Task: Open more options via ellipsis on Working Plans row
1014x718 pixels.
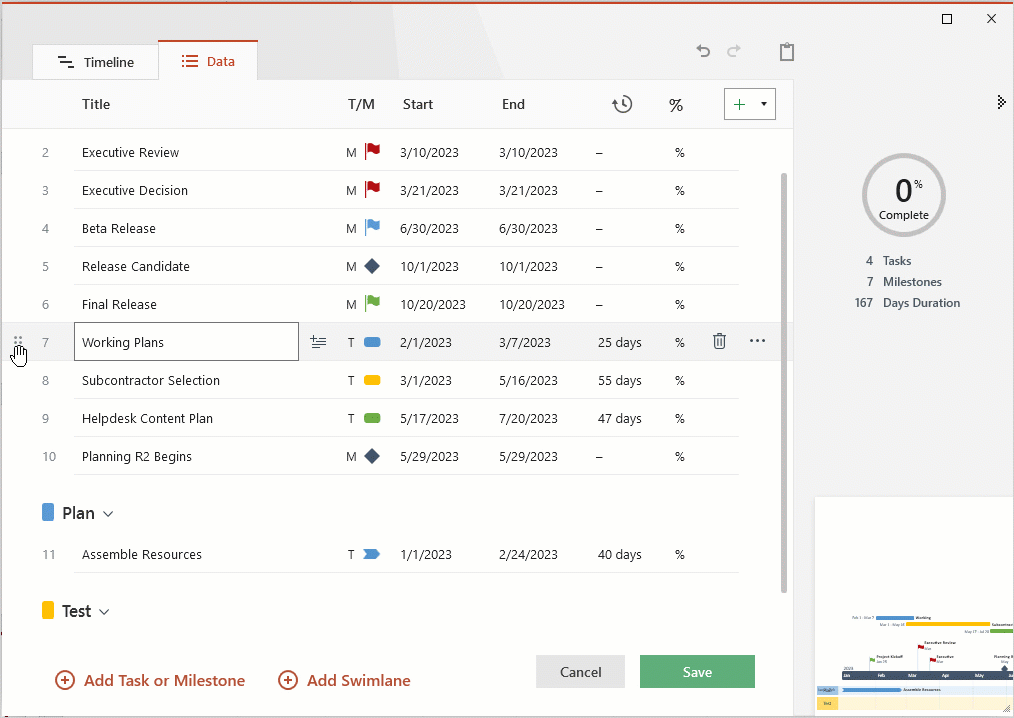Action: click(x=757, y=341)
